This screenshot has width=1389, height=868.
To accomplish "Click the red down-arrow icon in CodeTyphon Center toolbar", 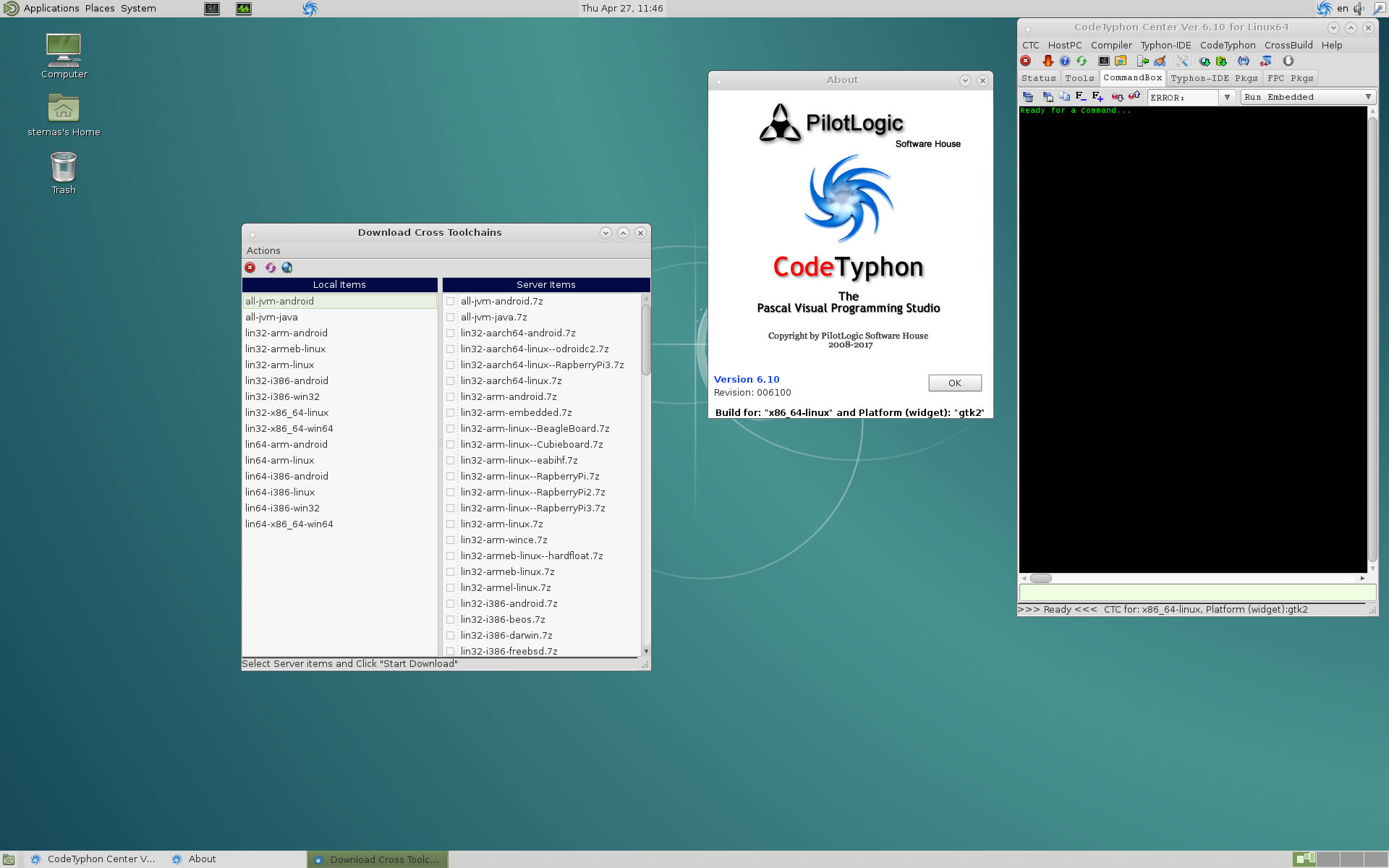I will 1048,61.
